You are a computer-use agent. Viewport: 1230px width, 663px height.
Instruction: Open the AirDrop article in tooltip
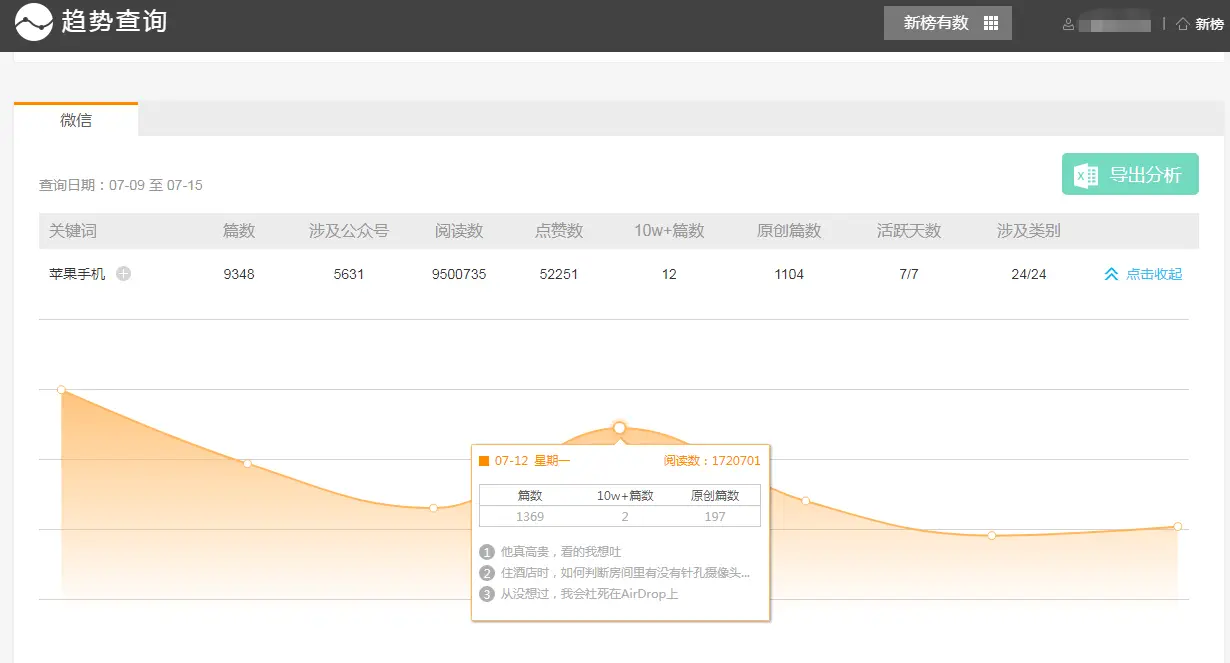coord(589,594)
